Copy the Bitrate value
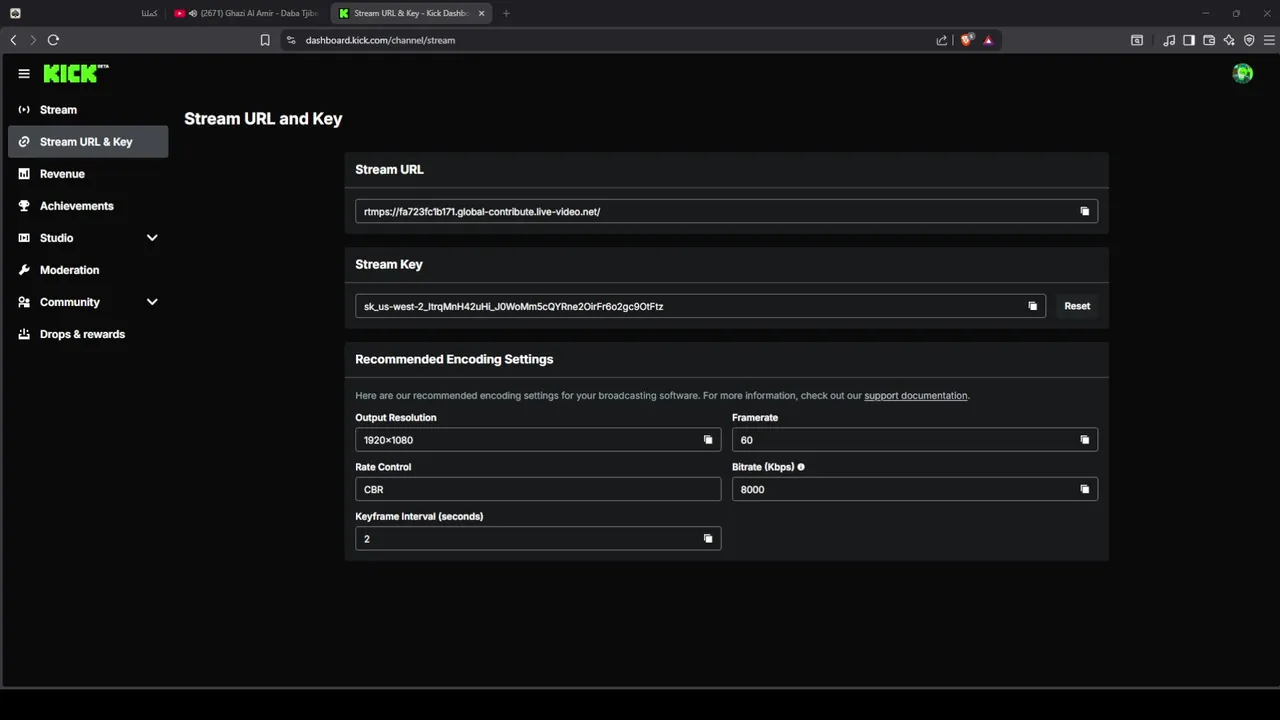Viewport: 1280px width, 720px height. (x=1084, y=489)
